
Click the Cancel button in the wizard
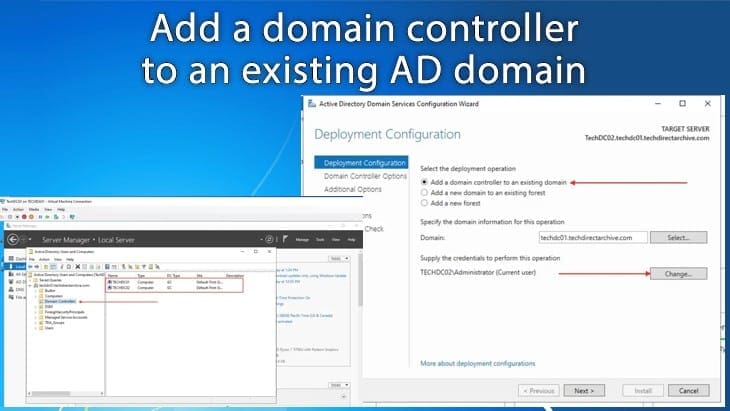pos(689,391)
